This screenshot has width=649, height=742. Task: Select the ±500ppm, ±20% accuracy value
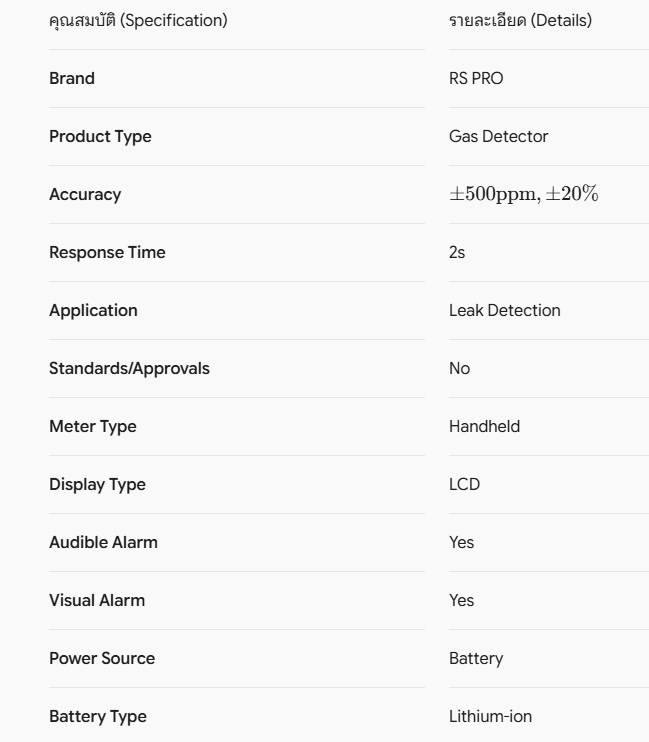tap(524, 194)
